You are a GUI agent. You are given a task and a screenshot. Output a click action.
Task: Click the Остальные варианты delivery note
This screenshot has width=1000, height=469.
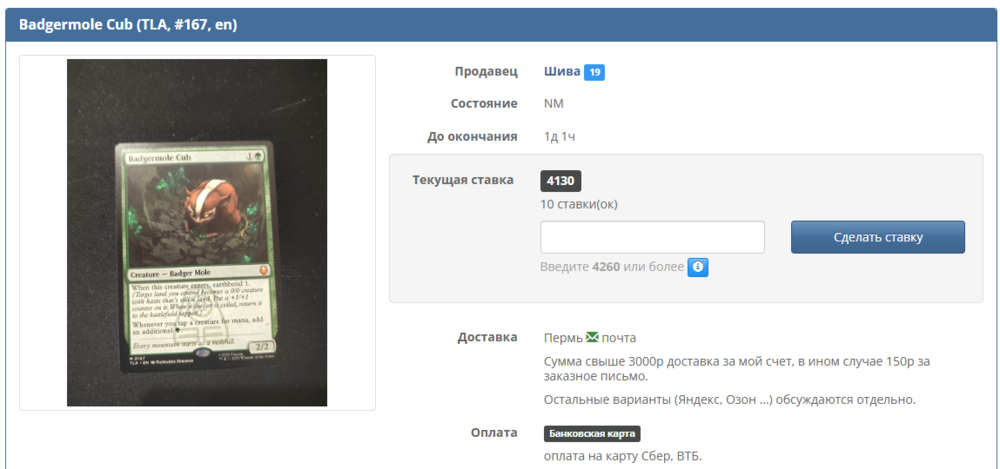(730, 400)
